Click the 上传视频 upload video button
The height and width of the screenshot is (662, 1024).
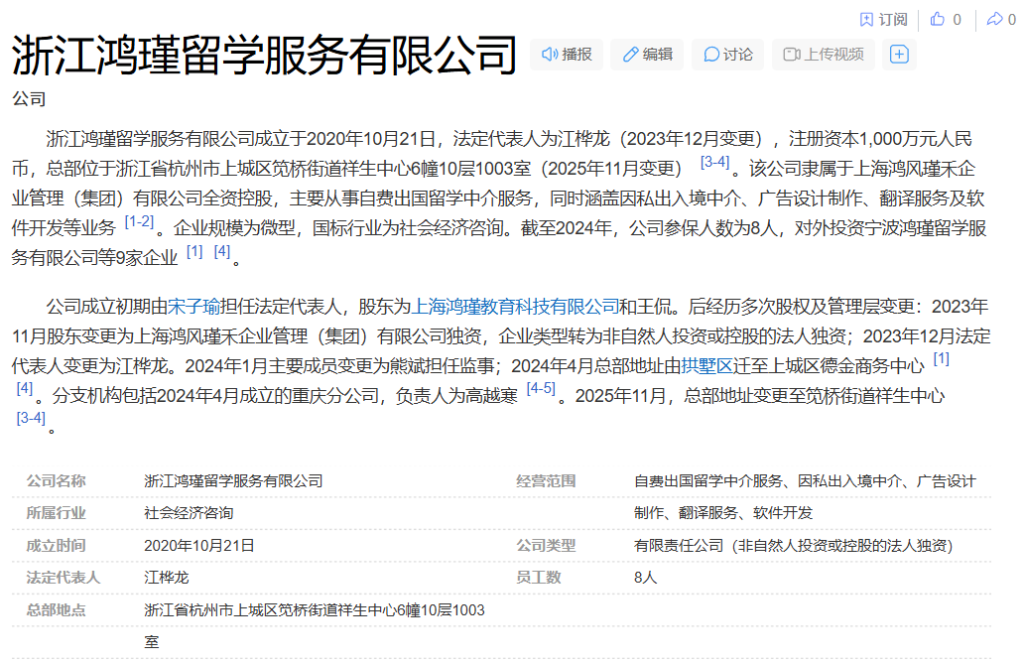(824, 54)
